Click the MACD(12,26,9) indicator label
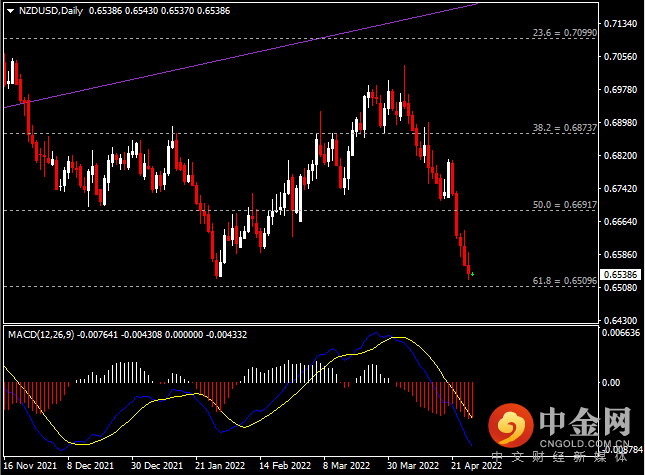Screen dimensions: 645x475 pos(41,335)
